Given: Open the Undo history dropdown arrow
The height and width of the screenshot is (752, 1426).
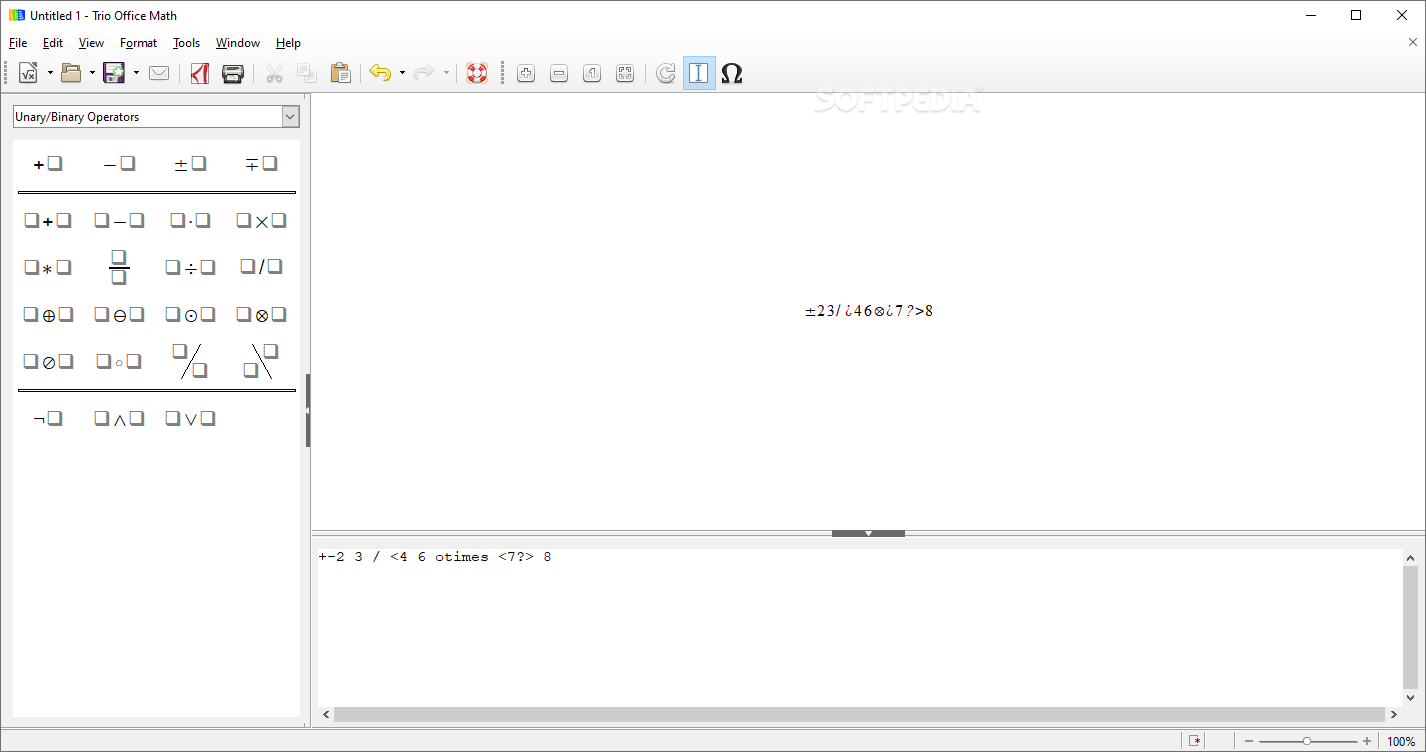Looking at the screenshot, I should click(x=402, y=73).
